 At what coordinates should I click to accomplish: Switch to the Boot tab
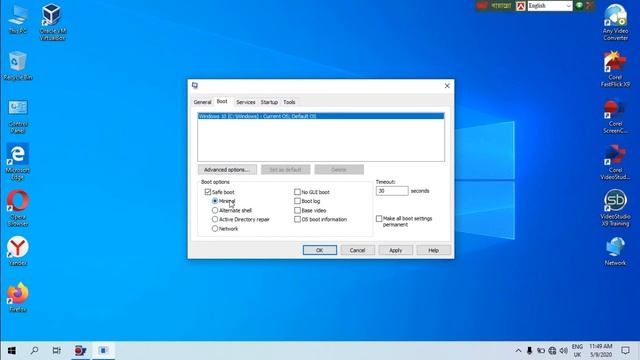222,101
